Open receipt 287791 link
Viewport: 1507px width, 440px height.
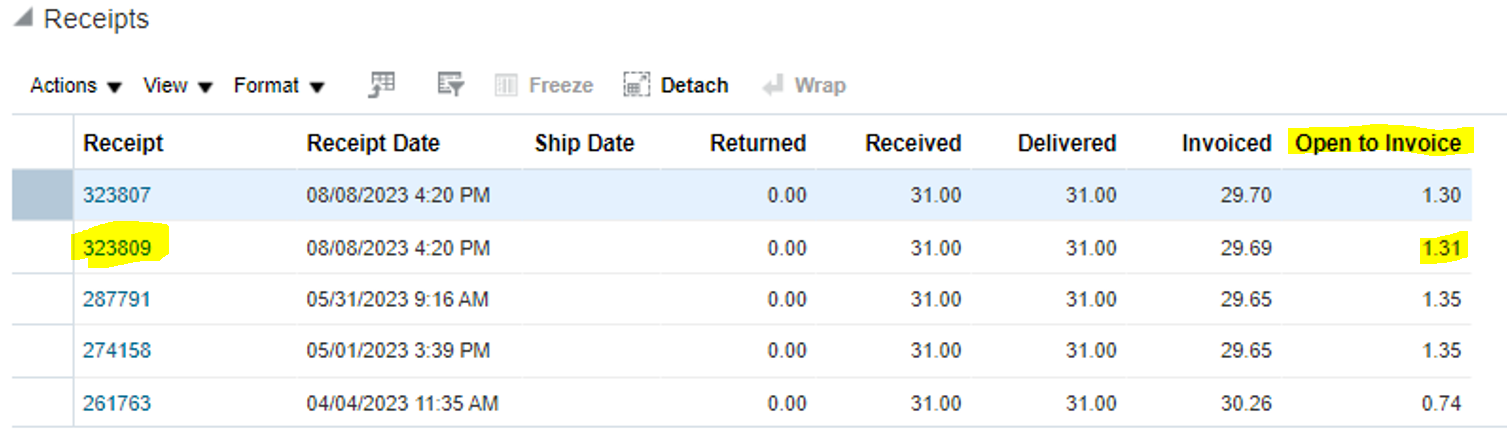(117, 300)
